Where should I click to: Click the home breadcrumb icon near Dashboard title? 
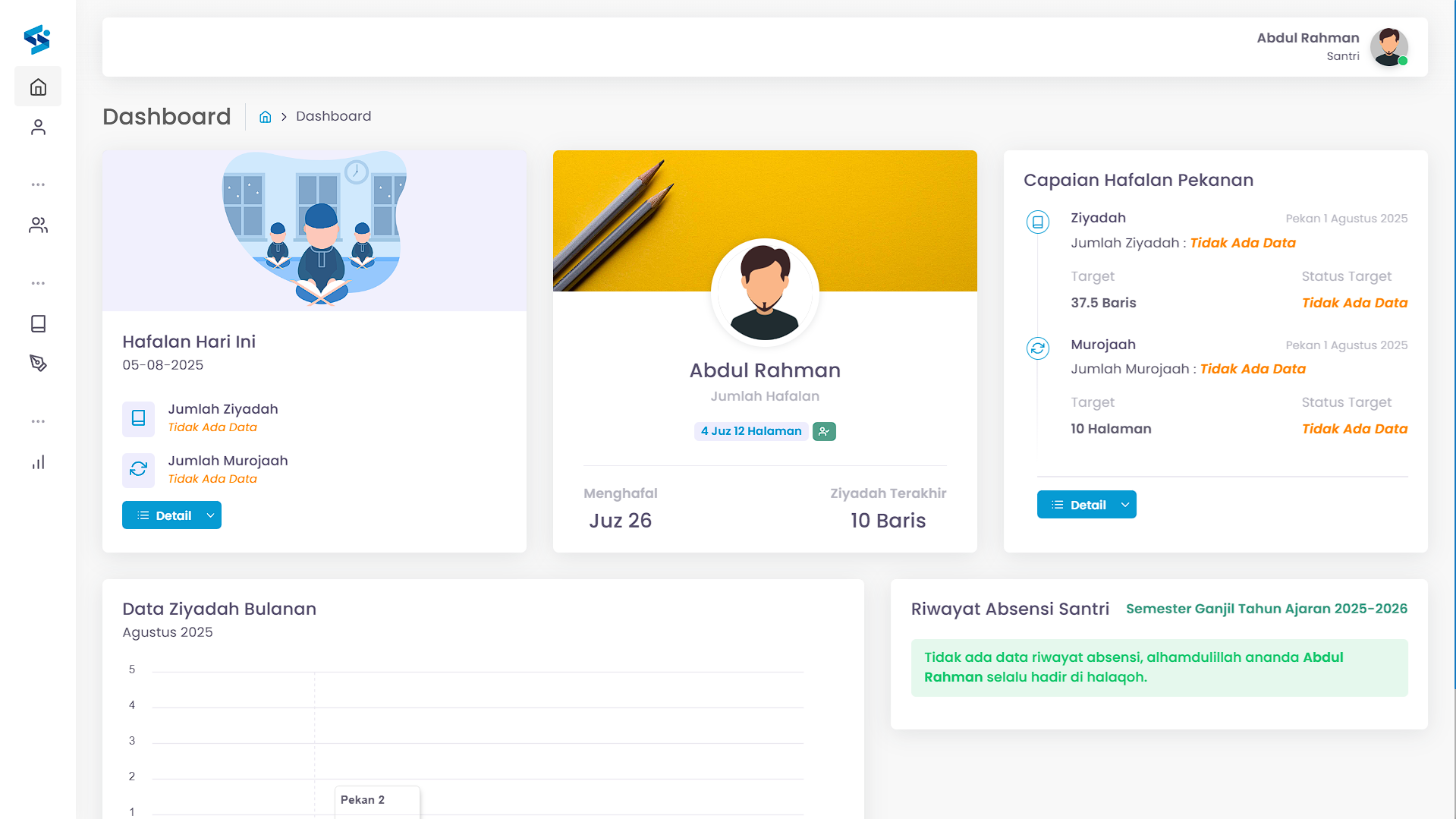click(265, 116)
